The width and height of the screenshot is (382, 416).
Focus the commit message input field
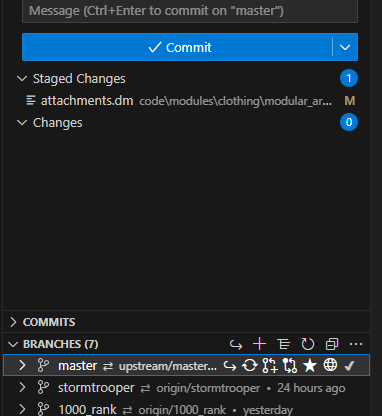click(190, 11)
